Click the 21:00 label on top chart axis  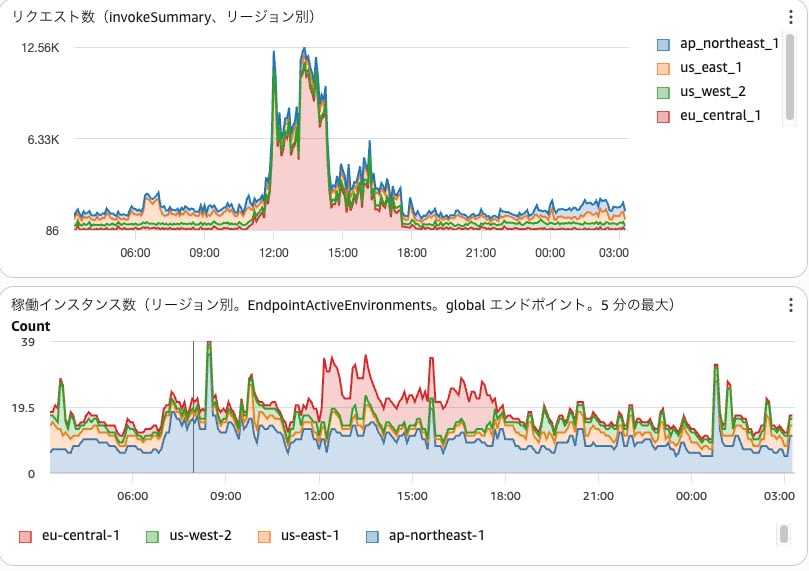point(481,253)
